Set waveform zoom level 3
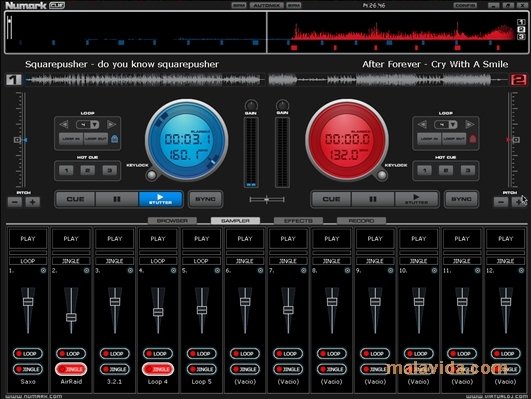The width and height of the screenshot is (531, 399). [521, 37]
